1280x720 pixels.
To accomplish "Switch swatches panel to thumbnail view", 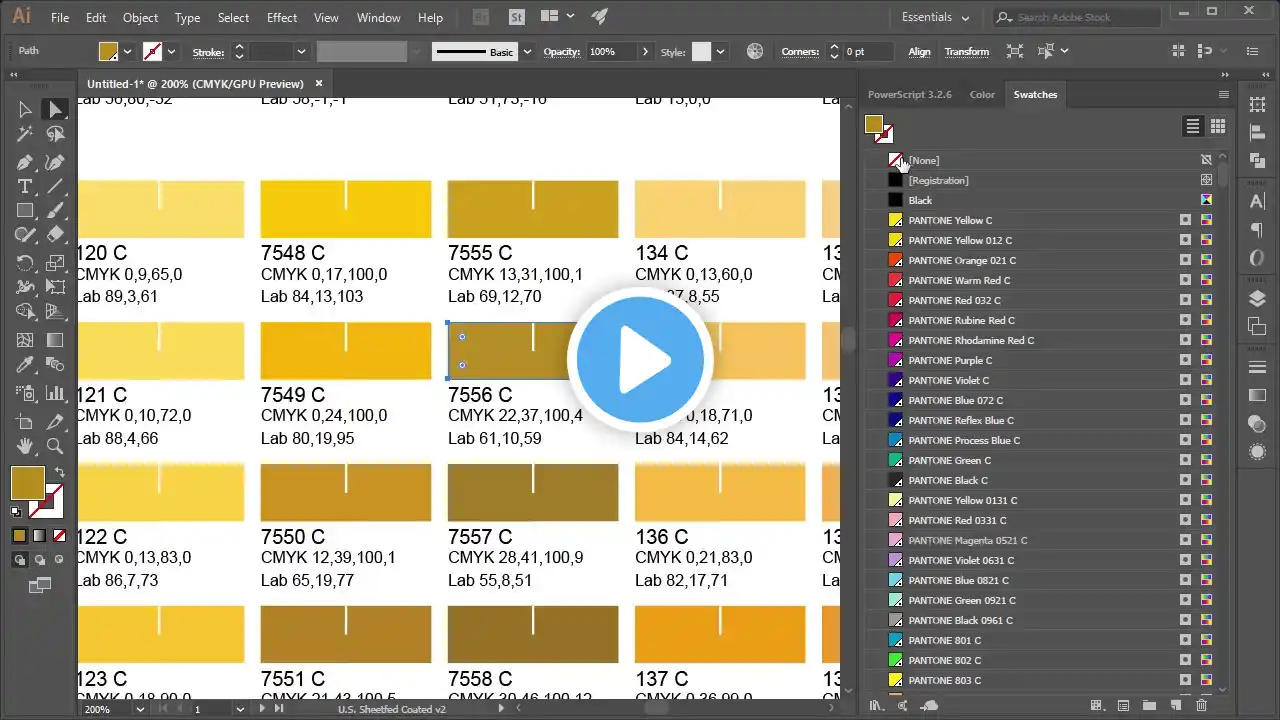I will click(x=1218, y=126).
